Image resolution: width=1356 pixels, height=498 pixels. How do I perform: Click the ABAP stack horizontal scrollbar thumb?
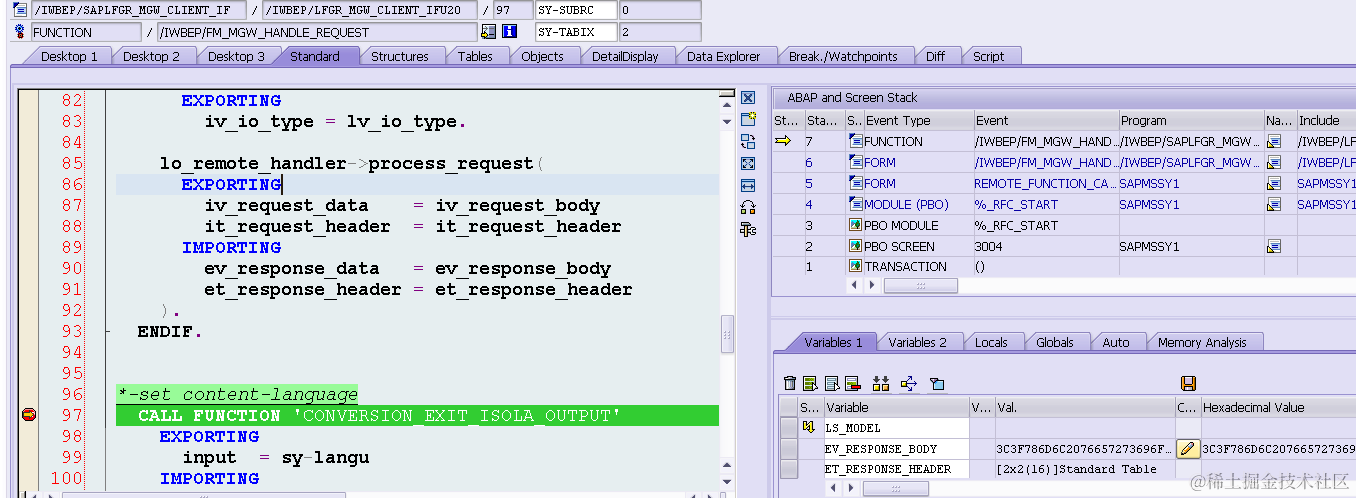920,286
